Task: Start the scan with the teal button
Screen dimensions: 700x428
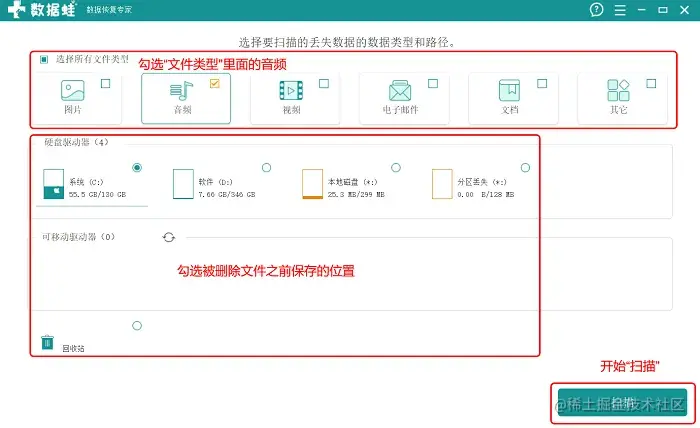Action: (622, 403)
